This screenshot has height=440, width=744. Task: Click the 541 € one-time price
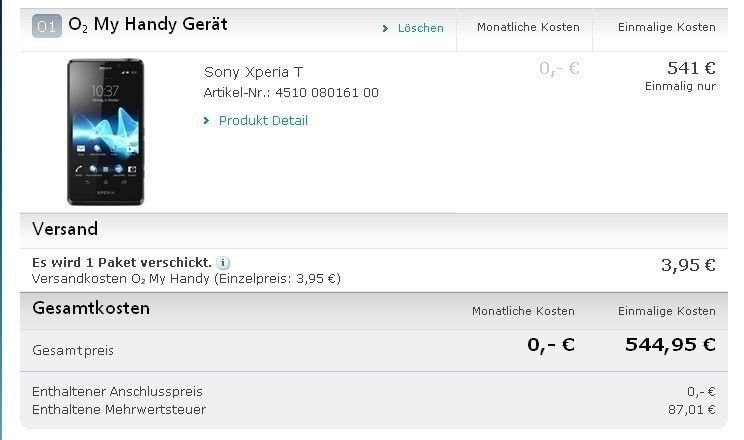(691, 68)
